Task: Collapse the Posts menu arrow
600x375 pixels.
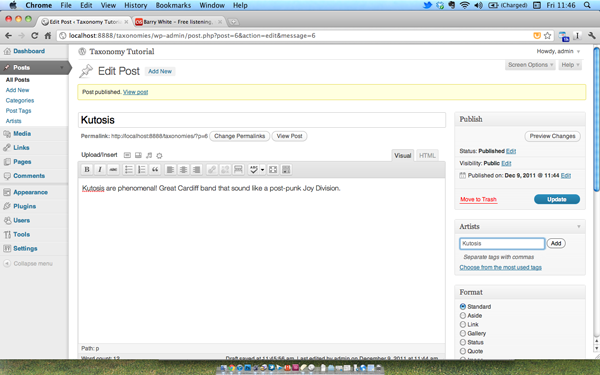Action: pyautogui.click(x=62, y=68)
